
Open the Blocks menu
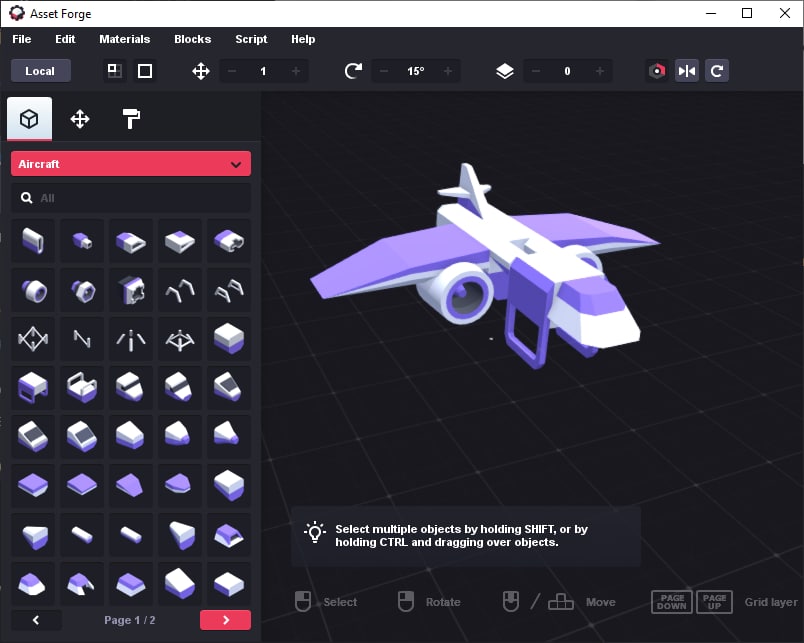pyautogui.click(x=192, y=39)
